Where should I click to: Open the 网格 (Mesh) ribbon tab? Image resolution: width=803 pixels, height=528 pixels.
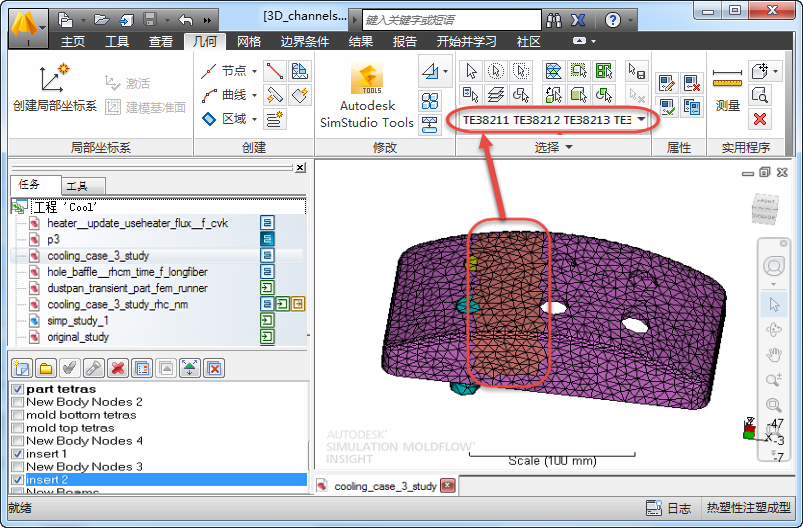coord(249,41)
